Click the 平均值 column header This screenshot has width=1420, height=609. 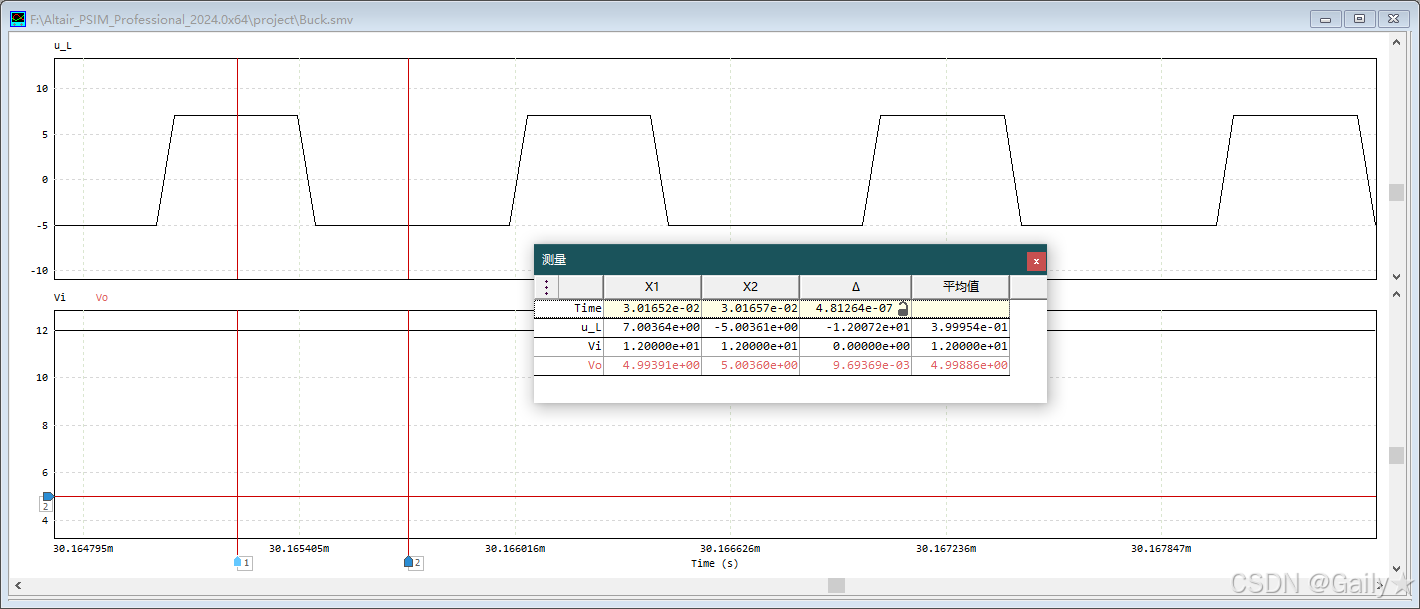[x=960, y=287]
